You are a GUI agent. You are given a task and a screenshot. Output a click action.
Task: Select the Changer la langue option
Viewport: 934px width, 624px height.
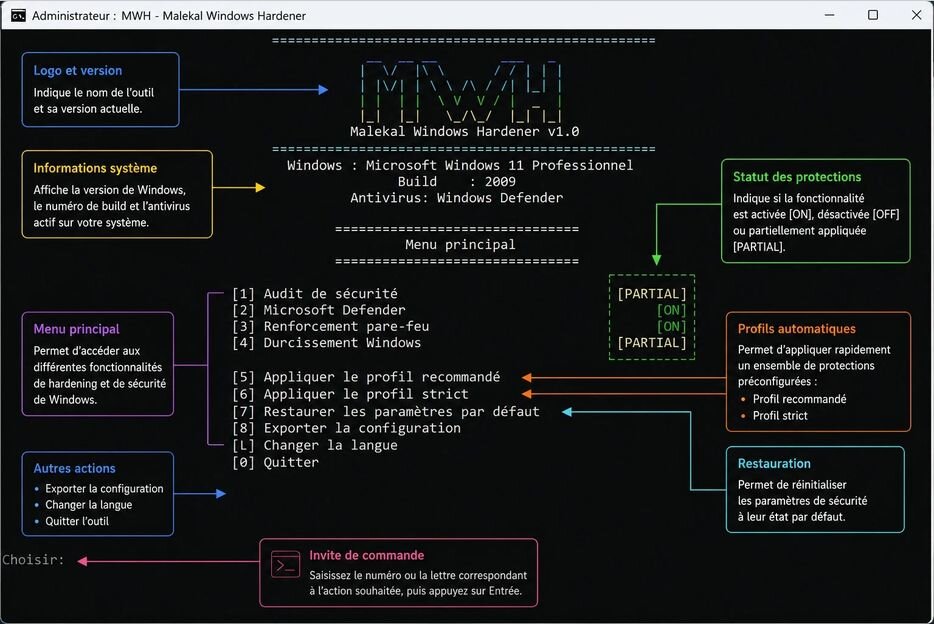315,445
